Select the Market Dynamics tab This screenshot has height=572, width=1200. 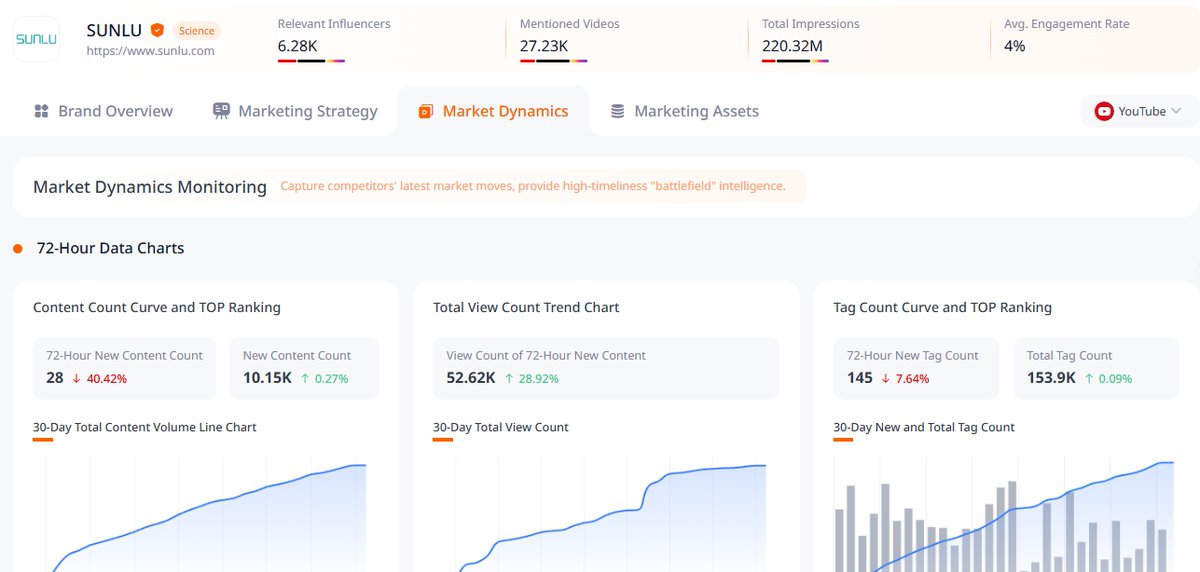(493, 111)
